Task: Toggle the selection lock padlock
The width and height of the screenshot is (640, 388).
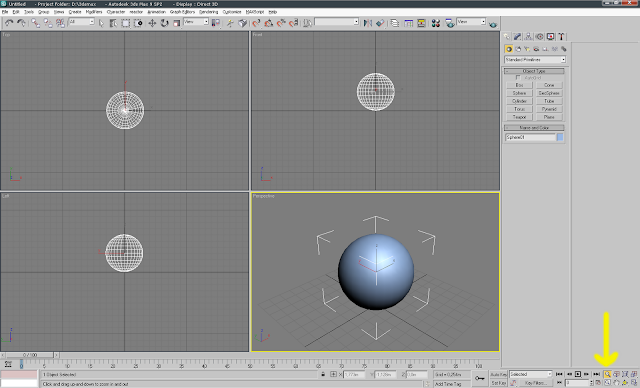Action: coord(323,374)
